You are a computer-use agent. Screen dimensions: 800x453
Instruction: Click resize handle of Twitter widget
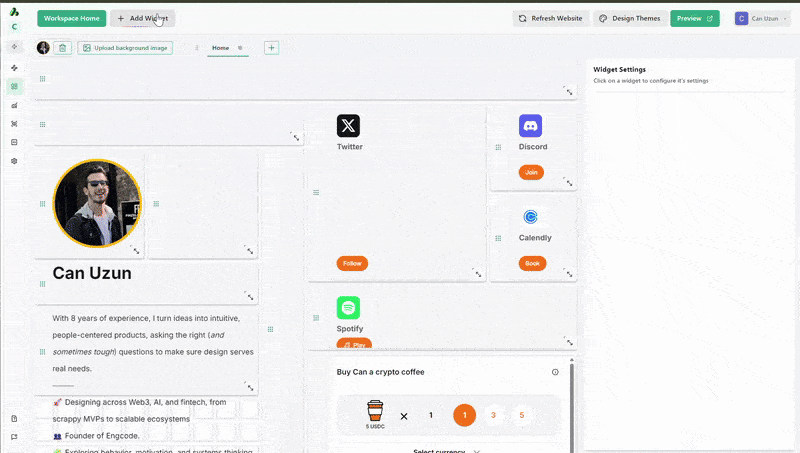pyautogui.click(x=478, y=273)
